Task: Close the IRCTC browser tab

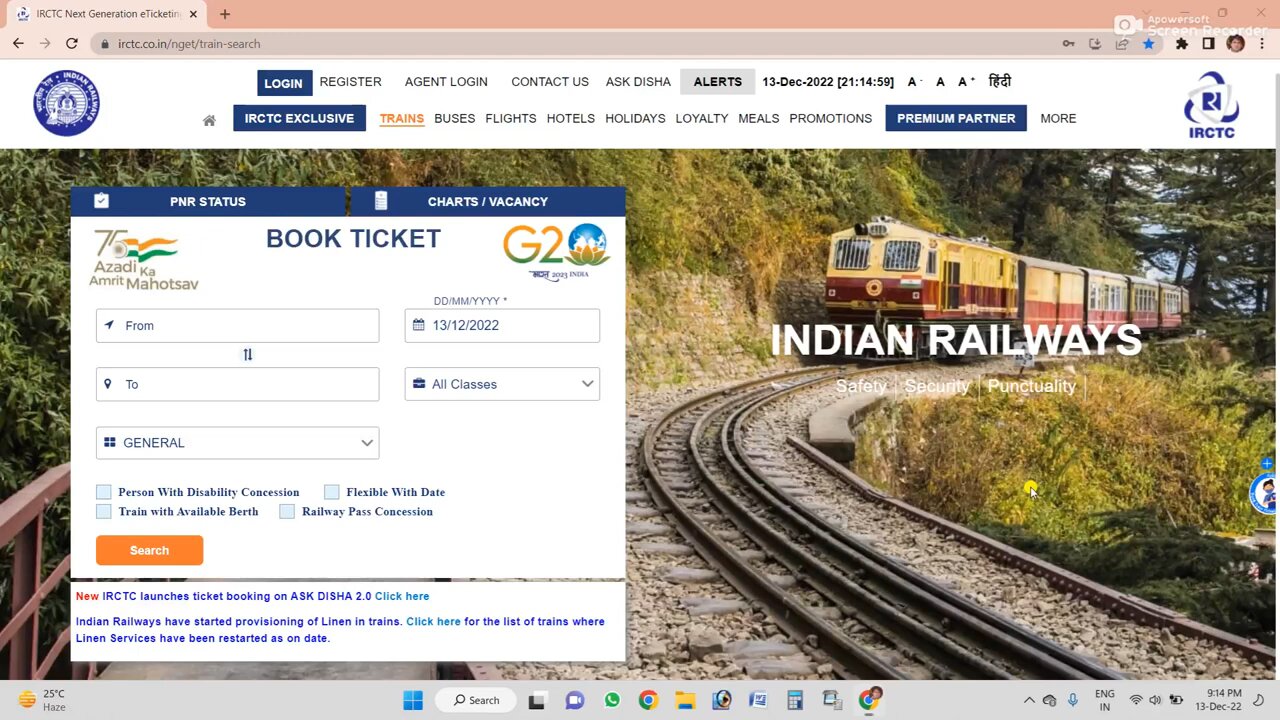Action: 193,14
